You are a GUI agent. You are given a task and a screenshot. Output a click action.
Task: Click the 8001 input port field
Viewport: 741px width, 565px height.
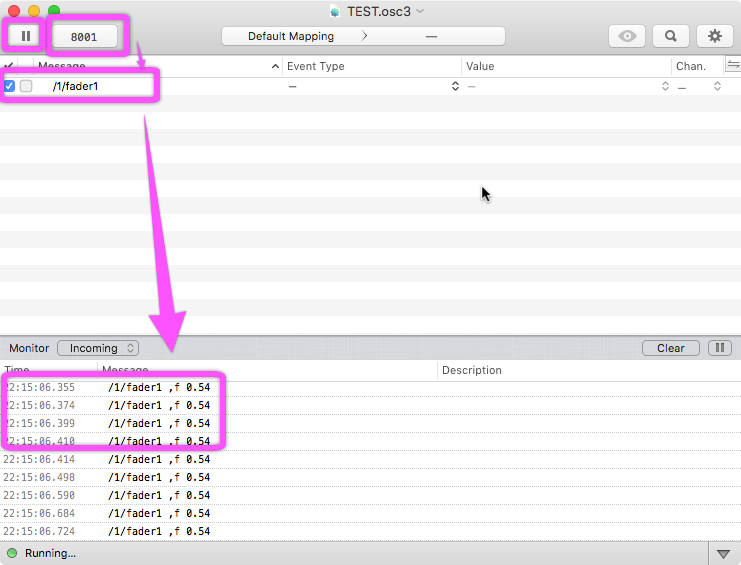[x=84, y=36]
